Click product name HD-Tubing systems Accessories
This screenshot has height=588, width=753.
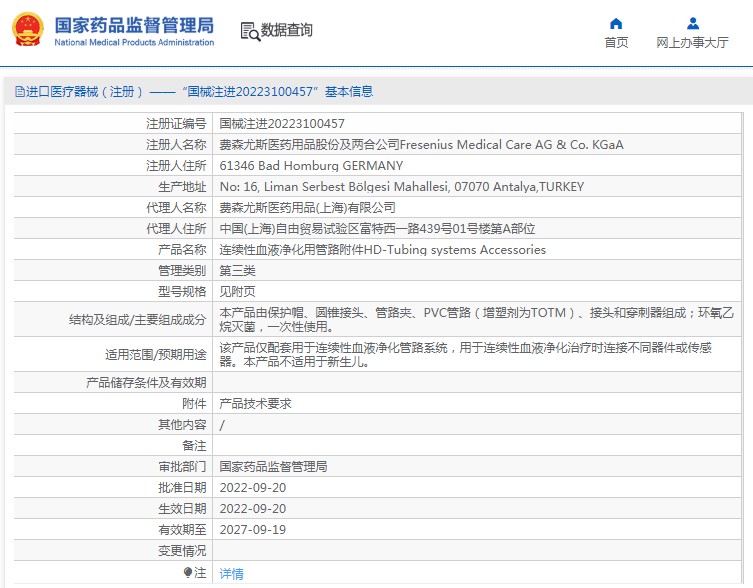[382, 250]
